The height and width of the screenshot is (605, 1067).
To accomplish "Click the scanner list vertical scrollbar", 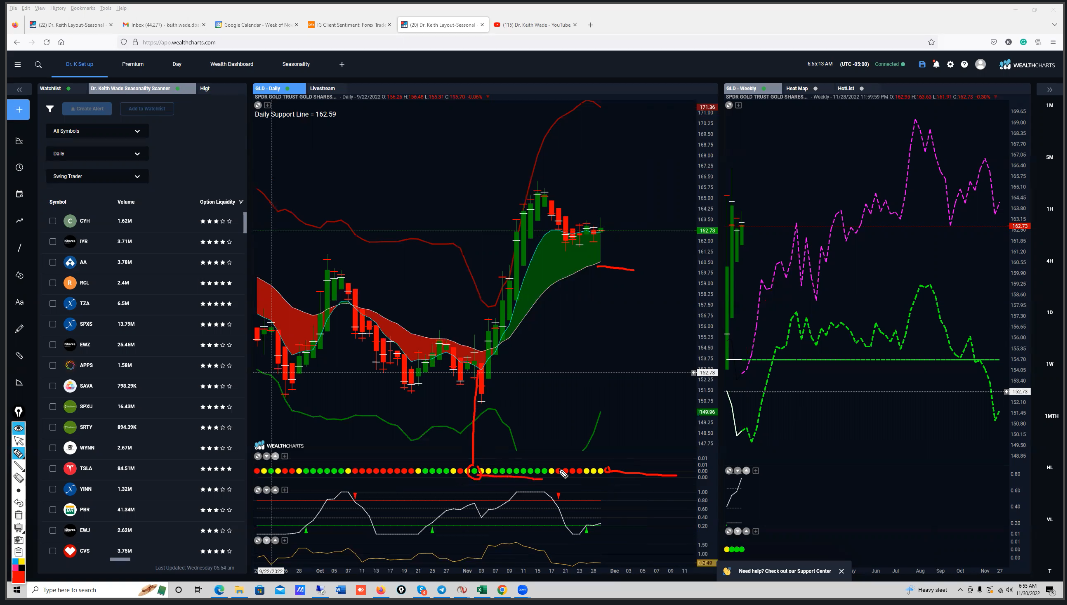I will click(x=245, y=222).
